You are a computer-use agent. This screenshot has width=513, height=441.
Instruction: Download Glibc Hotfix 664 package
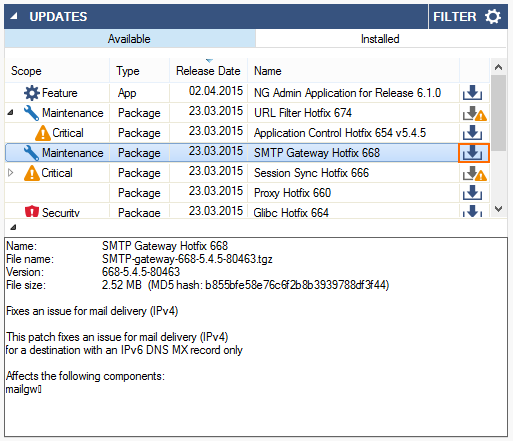[472, 211]
